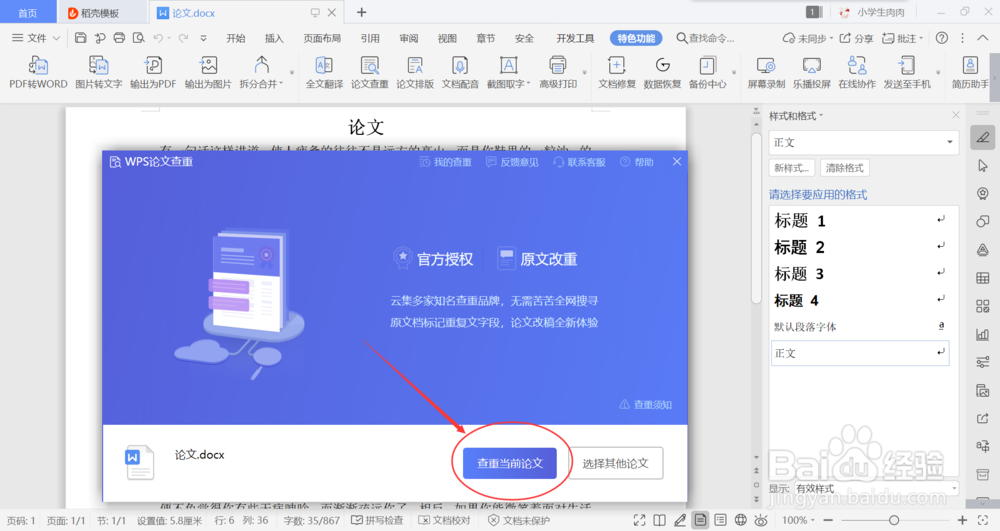Click the undo arrow icon
The image size is (1000, 531).
pos(158,38)
